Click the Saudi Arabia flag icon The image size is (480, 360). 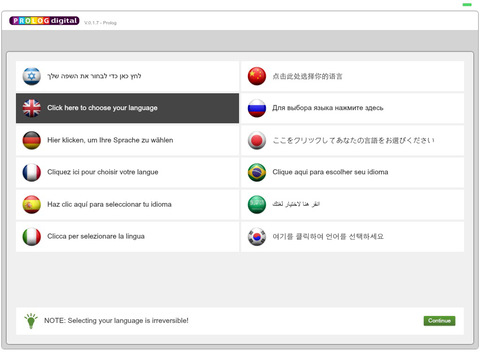257,204
